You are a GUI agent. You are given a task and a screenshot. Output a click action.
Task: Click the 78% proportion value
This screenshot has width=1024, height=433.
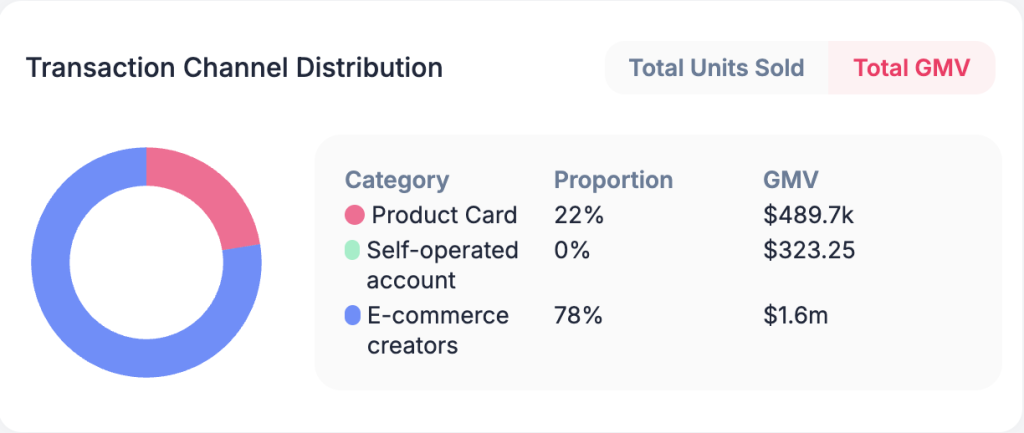(x=579, y=316)
